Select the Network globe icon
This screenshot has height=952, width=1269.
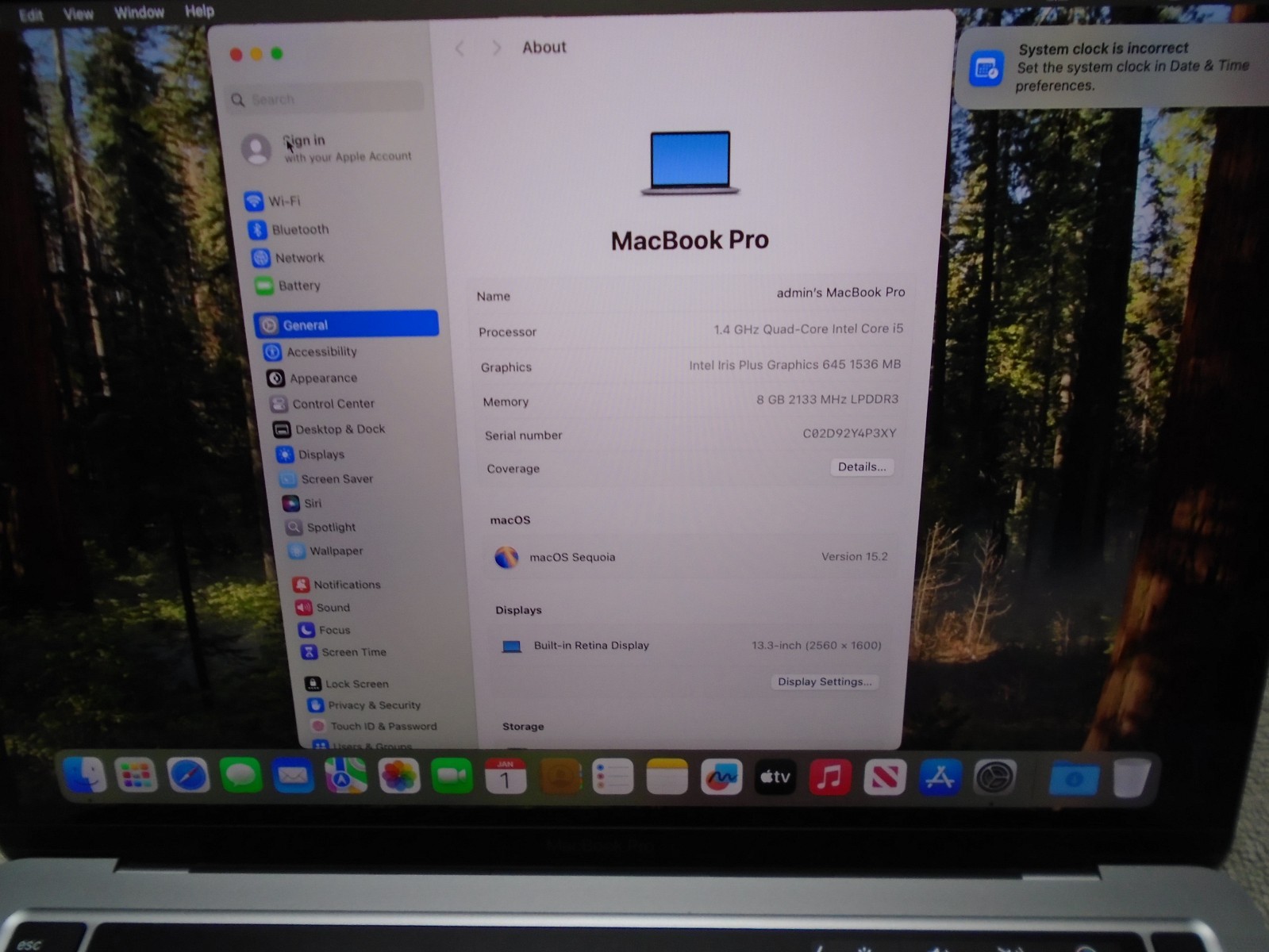[x=260, y=258]
